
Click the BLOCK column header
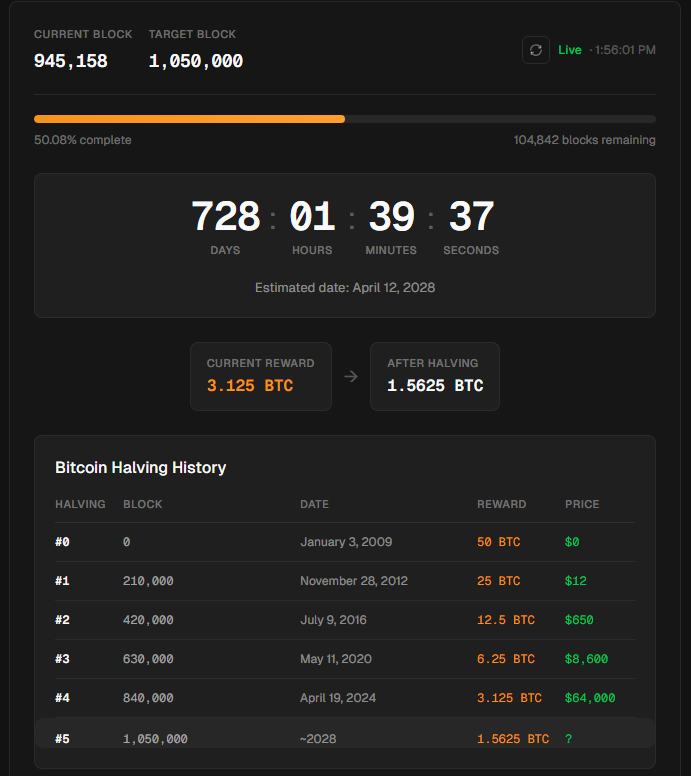point(143,504)
